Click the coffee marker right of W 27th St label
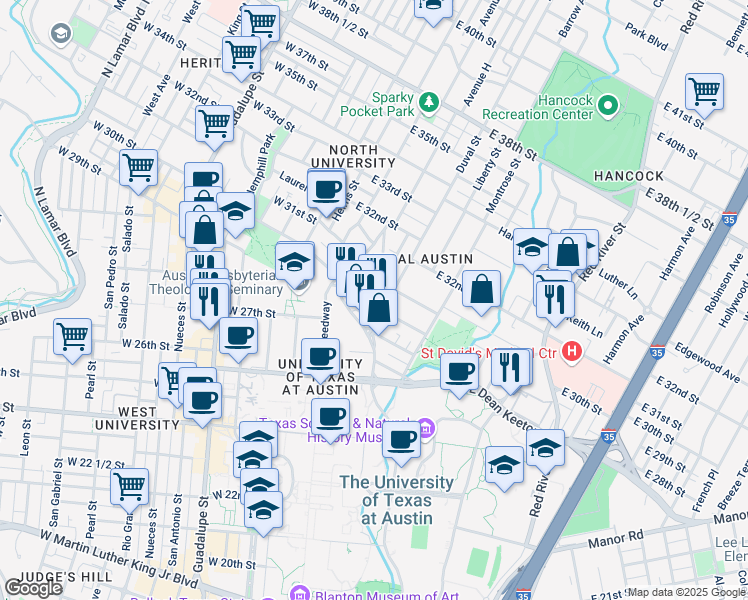The width and height of the screenshot is (748, 600). [x=239, y=336]
